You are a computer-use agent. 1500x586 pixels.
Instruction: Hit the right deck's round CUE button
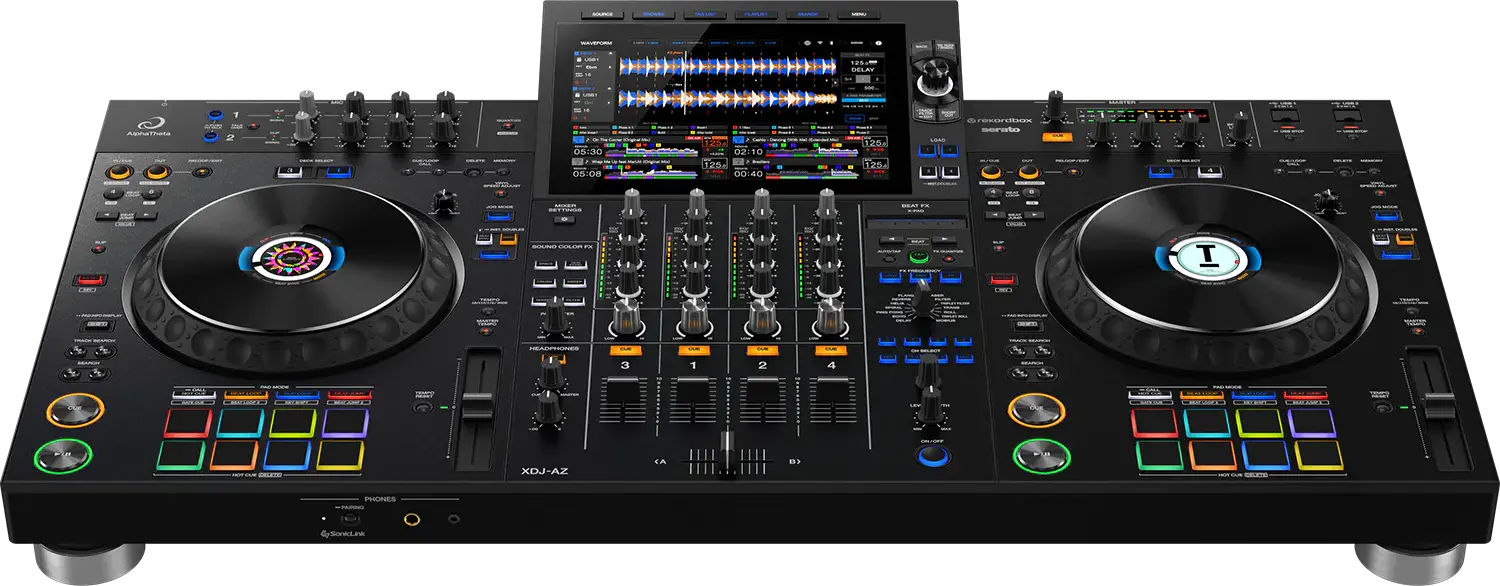point(1036,409)
